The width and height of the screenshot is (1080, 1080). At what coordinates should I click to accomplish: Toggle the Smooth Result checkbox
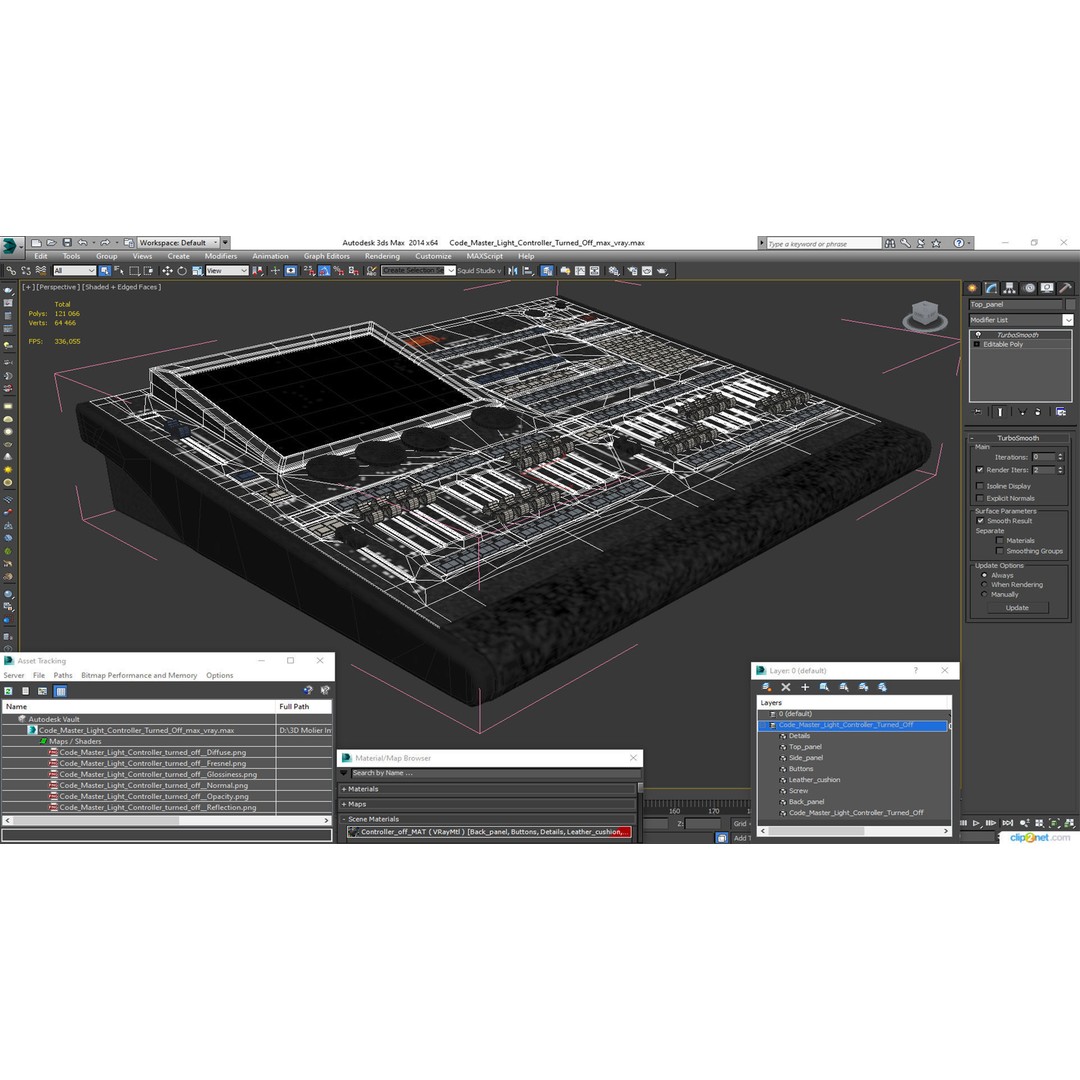980,521
